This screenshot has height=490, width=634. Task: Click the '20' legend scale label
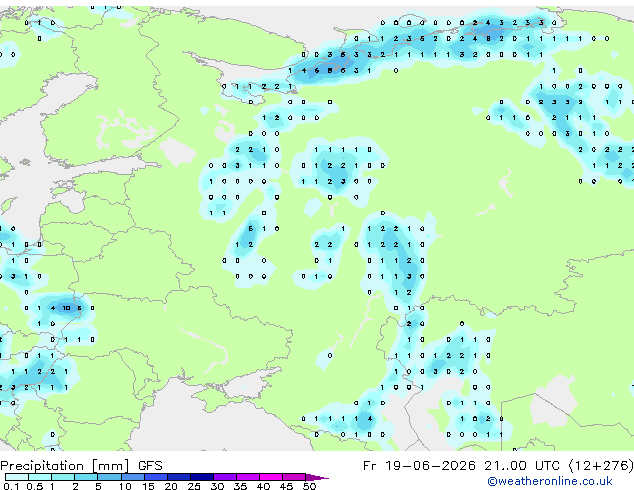[171, 486]
